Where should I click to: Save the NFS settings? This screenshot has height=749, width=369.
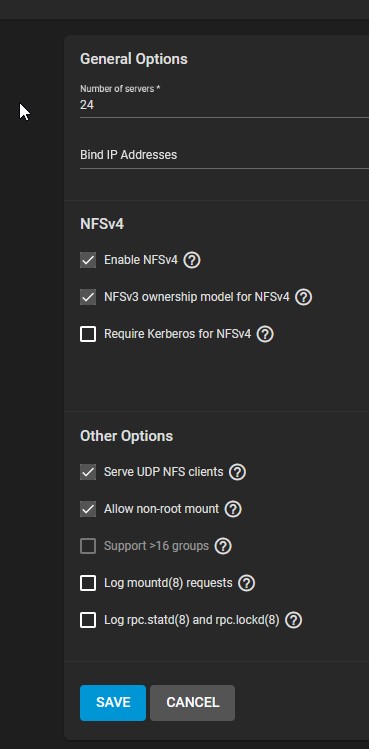pos(113,703)
